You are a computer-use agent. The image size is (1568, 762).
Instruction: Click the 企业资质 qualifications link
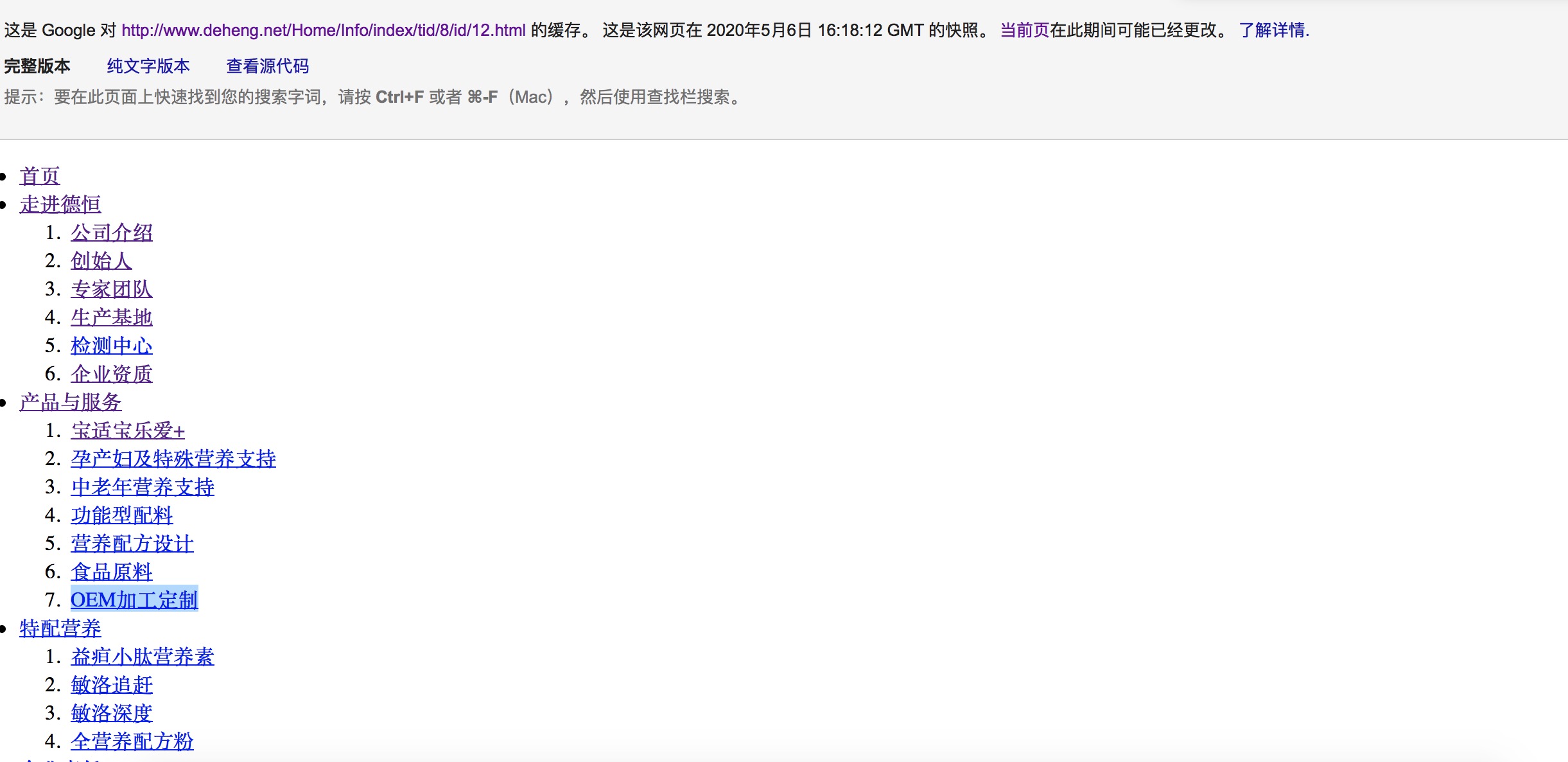(x=112, y=374)
